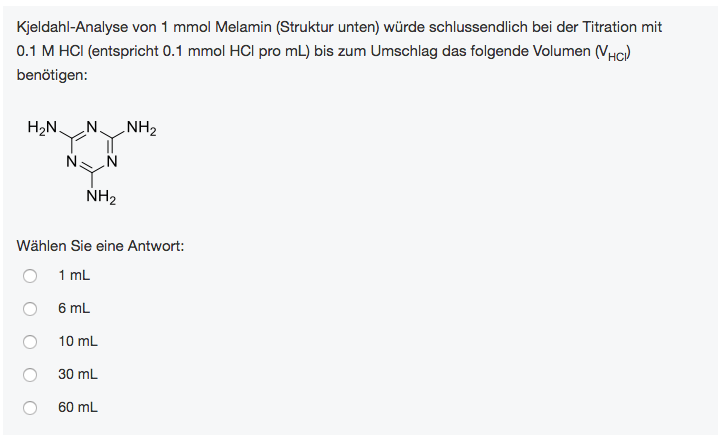
Task: Click the right ring nitrogen of the triazine
Action: [x=112, y=161]
